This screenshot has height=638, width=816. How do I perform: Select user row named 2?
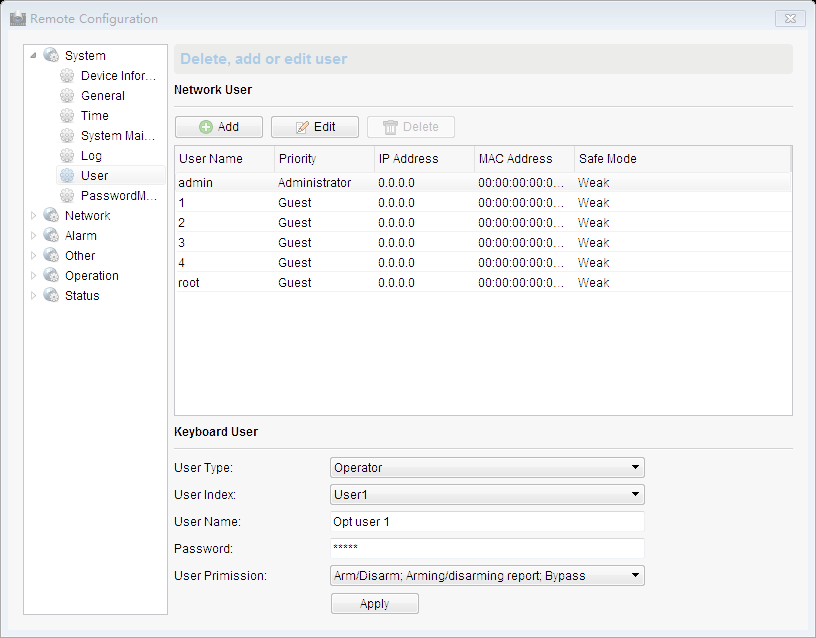coord(483,223)
